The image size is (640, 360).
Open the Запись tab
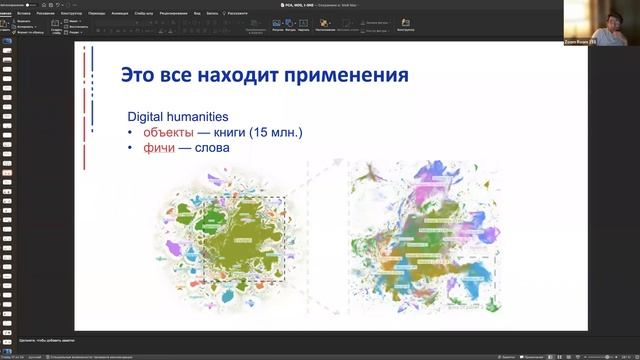click(212, 13)
